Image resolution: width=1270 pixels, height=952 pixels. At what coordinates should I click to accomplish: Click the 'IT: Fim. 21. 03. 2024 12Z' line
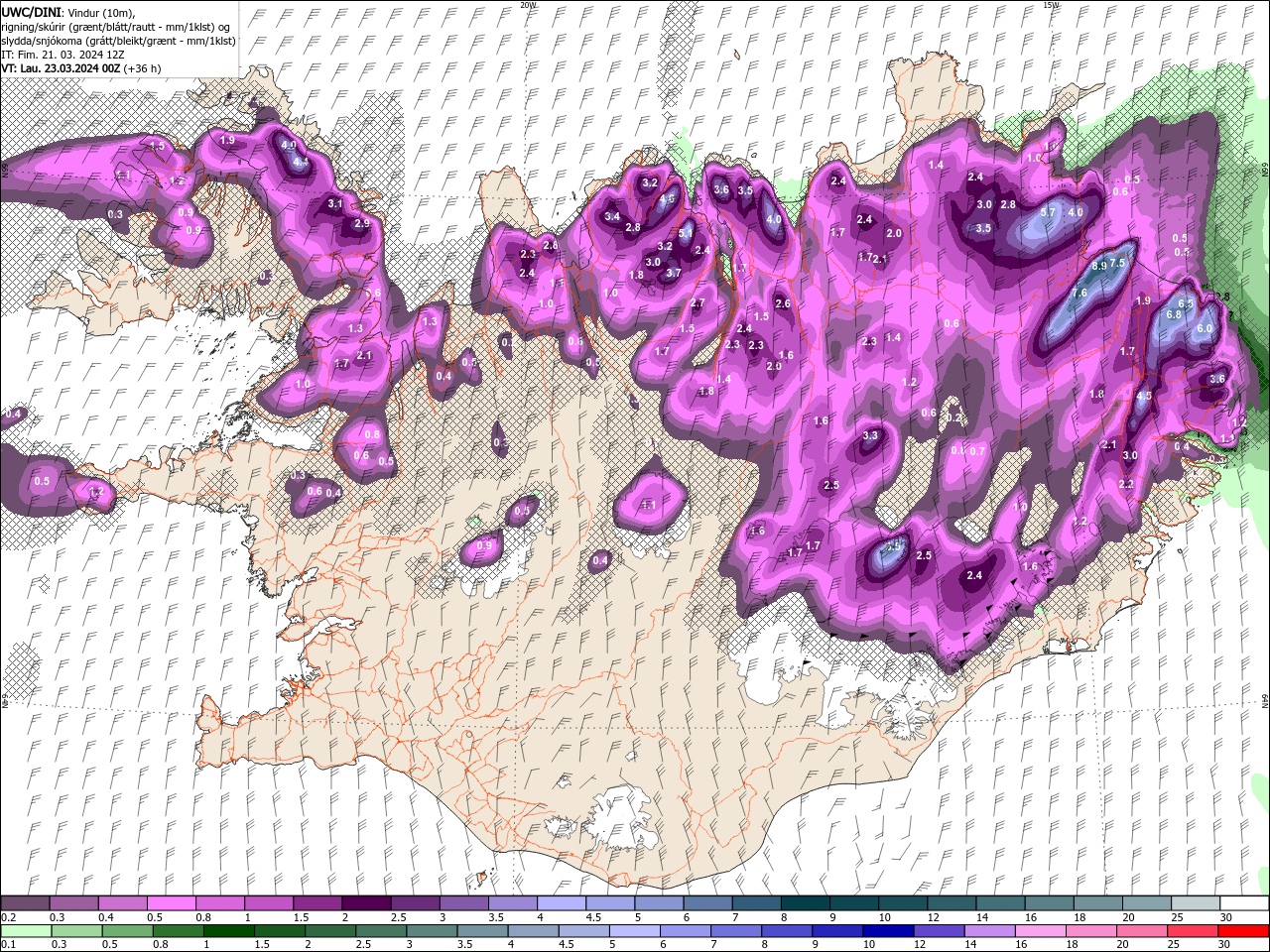click(x=63, y=55)
